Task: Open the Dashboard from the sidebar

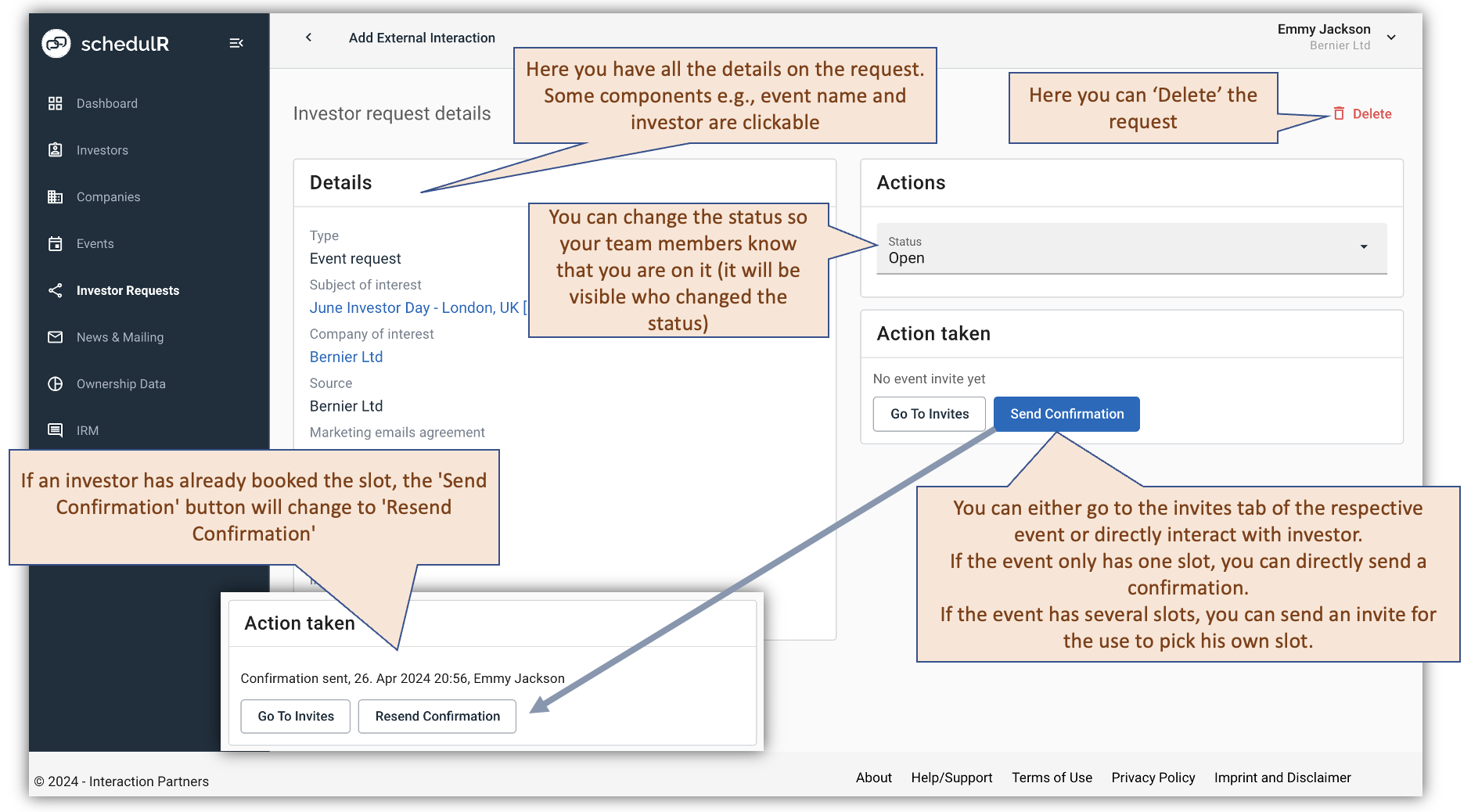Action: [106, 102]
